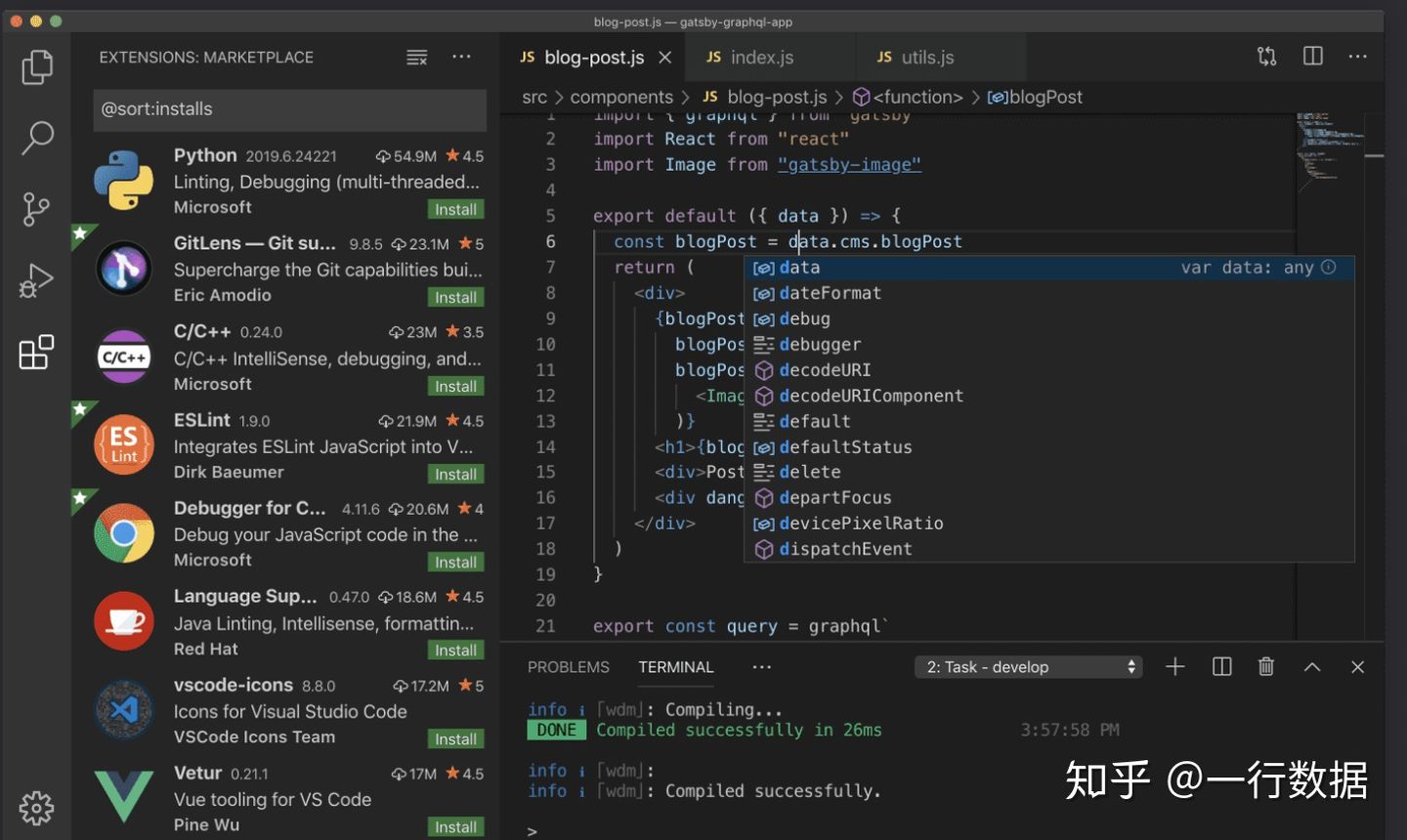Screen dimensions: 1407x840
Task: Choose the 'data' autocomplete suggestion
Action: coord(1049,267)
